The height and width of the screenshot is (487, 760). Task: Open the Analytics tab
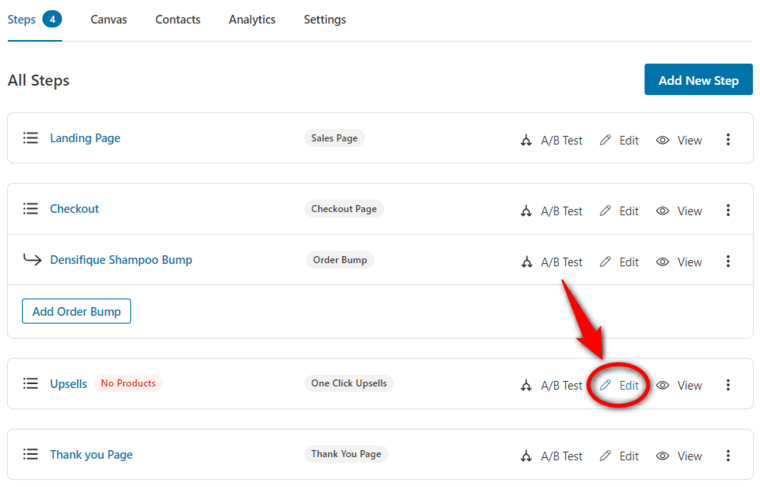(252, 20)
